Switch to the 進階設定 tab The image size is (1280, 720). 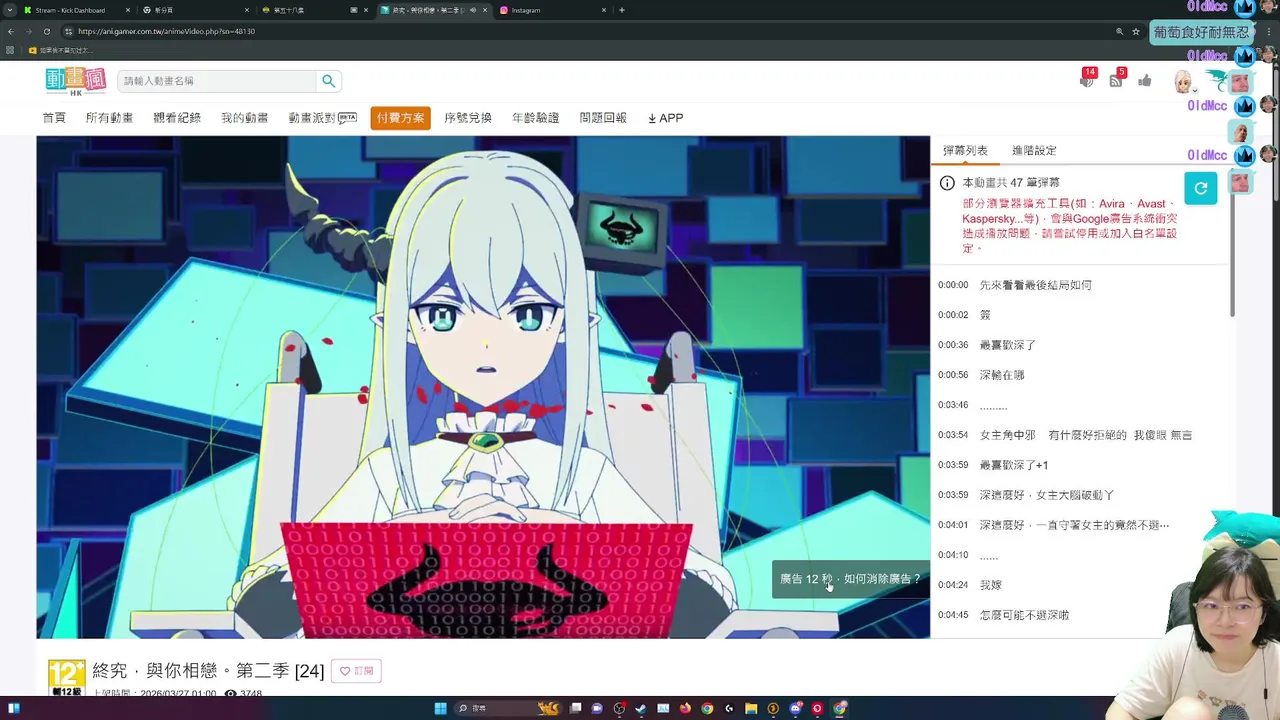[x=1034, y=150]
